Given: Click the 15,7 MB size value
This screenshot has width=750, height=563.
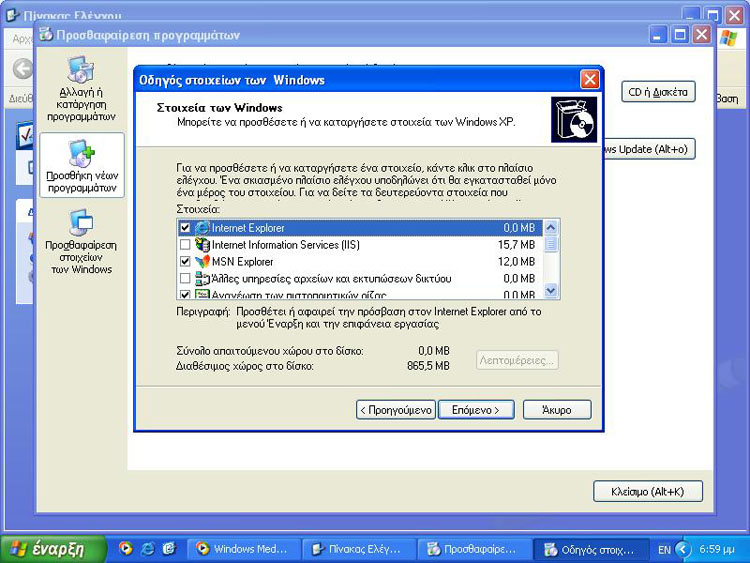Looking at the screenshot, I should pyautogui.click(x=516, y=245).
